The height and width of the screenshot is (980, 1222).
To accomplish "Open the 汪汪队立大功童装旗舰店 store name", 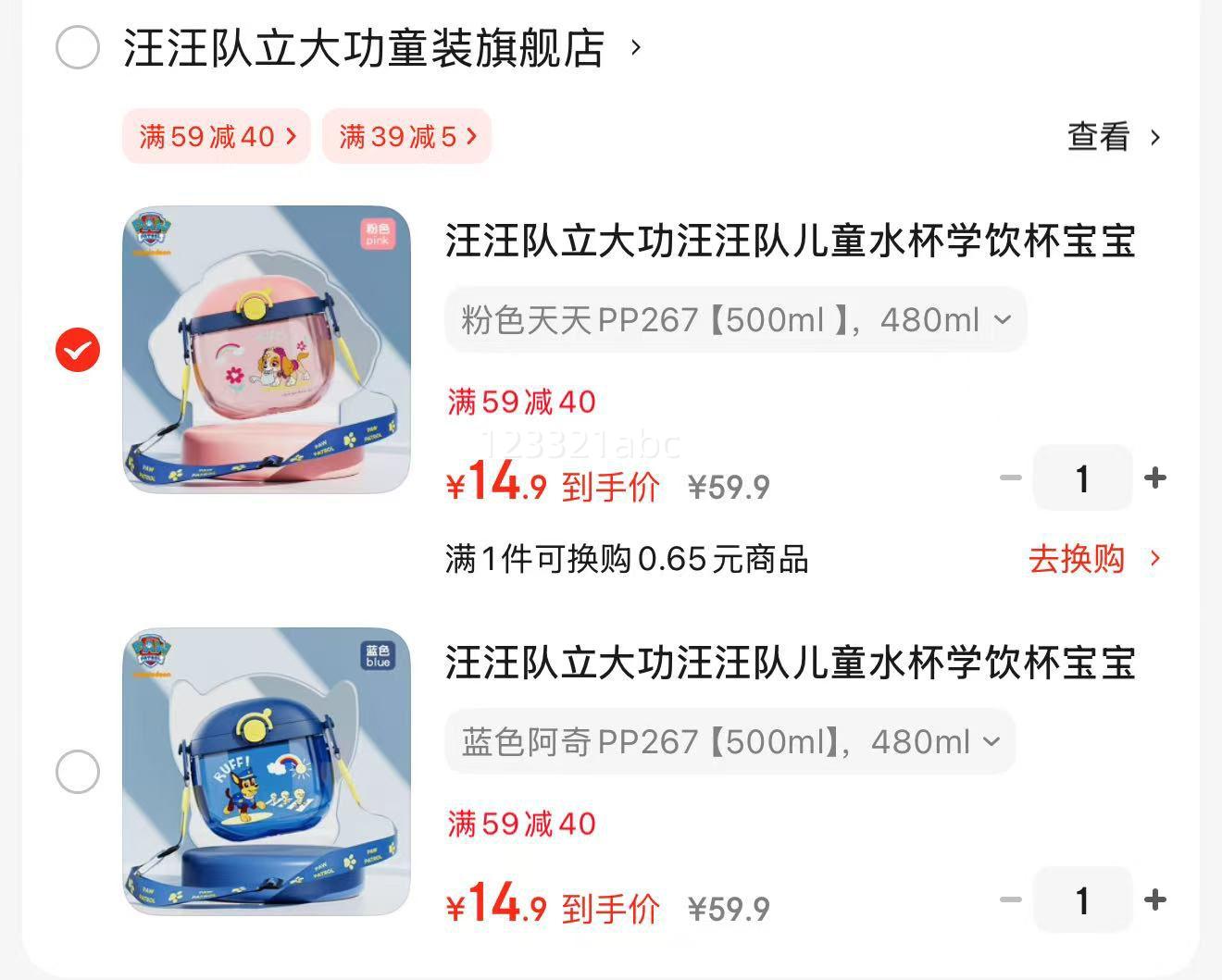I will pyautogui.click(x=364, y=48).
